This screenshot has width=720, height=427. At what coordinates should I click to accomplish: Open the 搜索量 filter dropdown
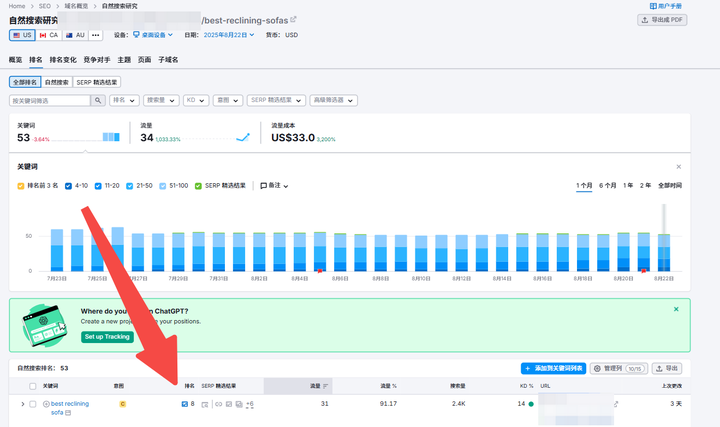point(161,100)
